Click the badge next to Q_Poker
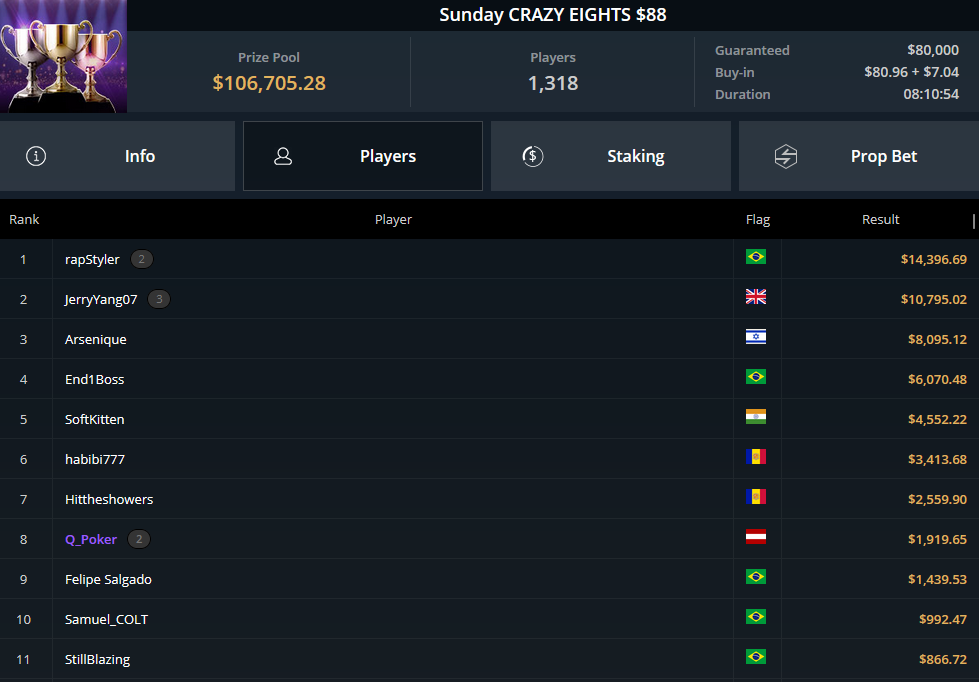The height and width of the screenshot is (682, 979). [x=139, y=539]
